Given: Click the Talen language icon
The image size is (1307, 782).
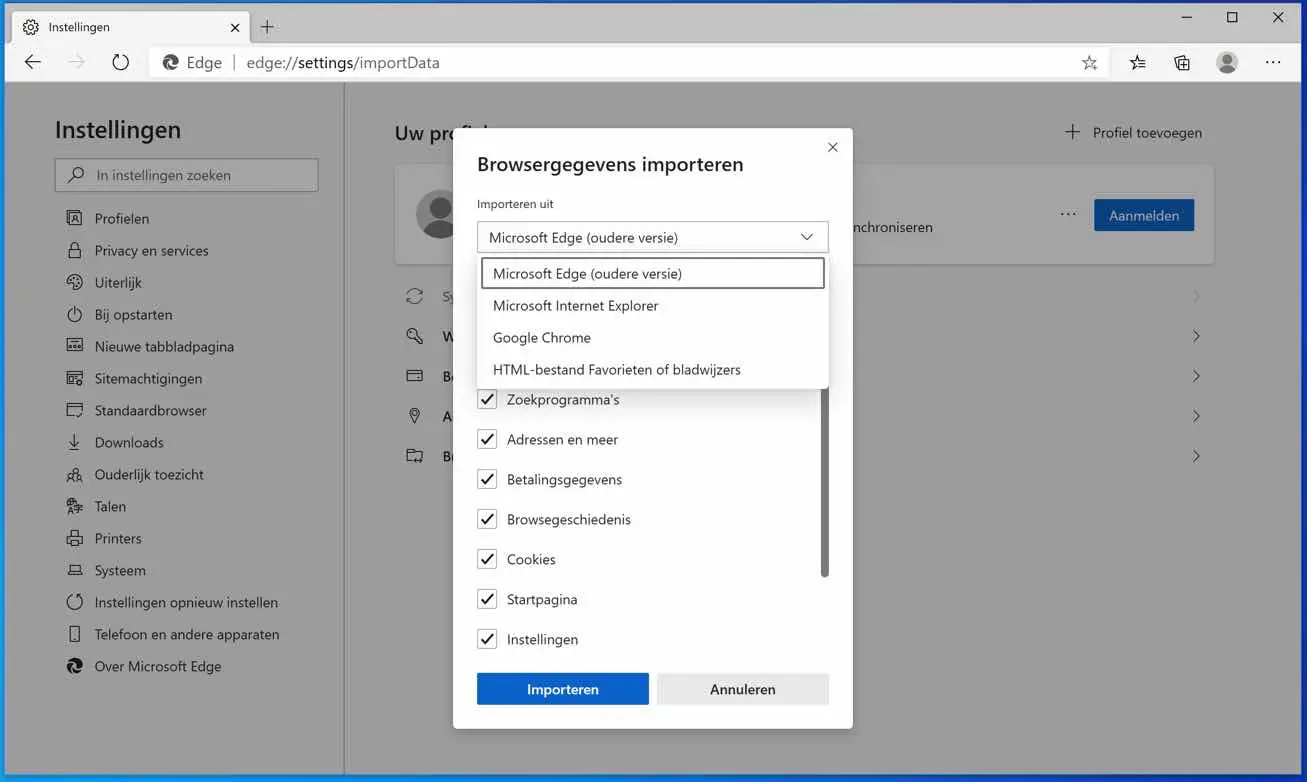Looking at the screenshot, I should [74, 506].
